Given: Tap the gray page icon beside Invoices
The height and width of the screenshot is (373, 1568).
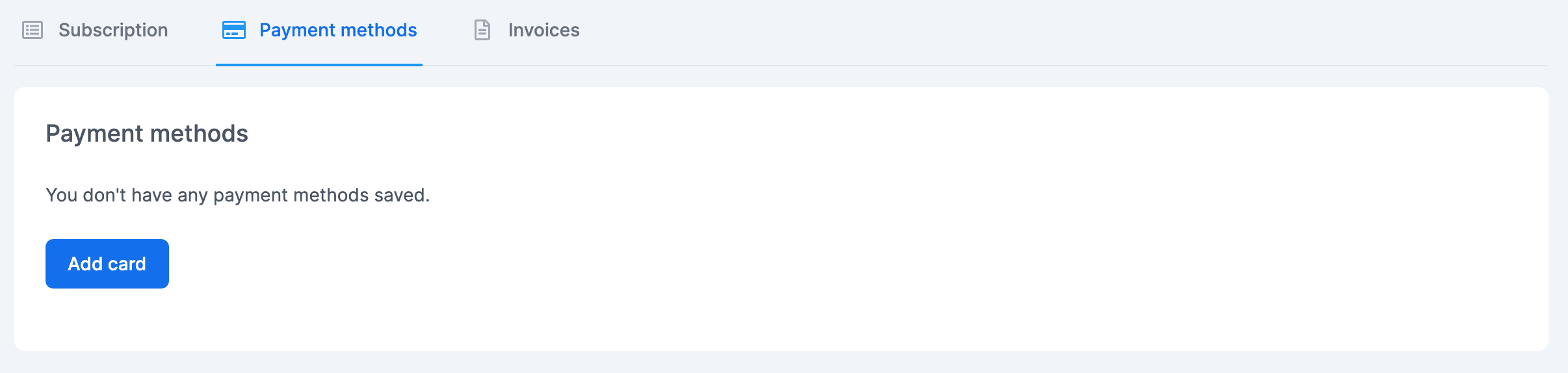Looking at the screenshot, I should [x=482, y=30].
